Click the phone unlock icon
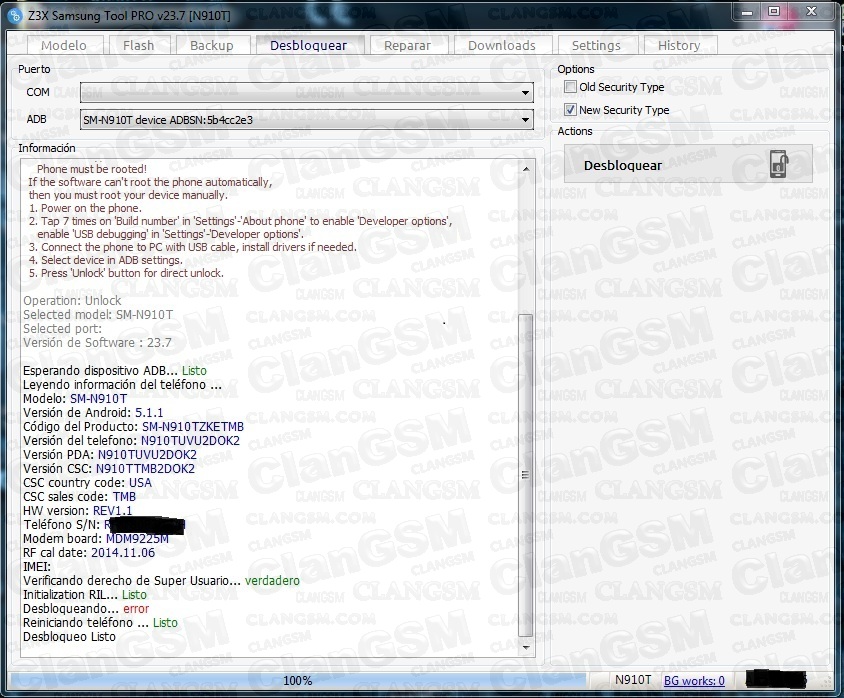The image size is (844, 698). pos(778,164)
